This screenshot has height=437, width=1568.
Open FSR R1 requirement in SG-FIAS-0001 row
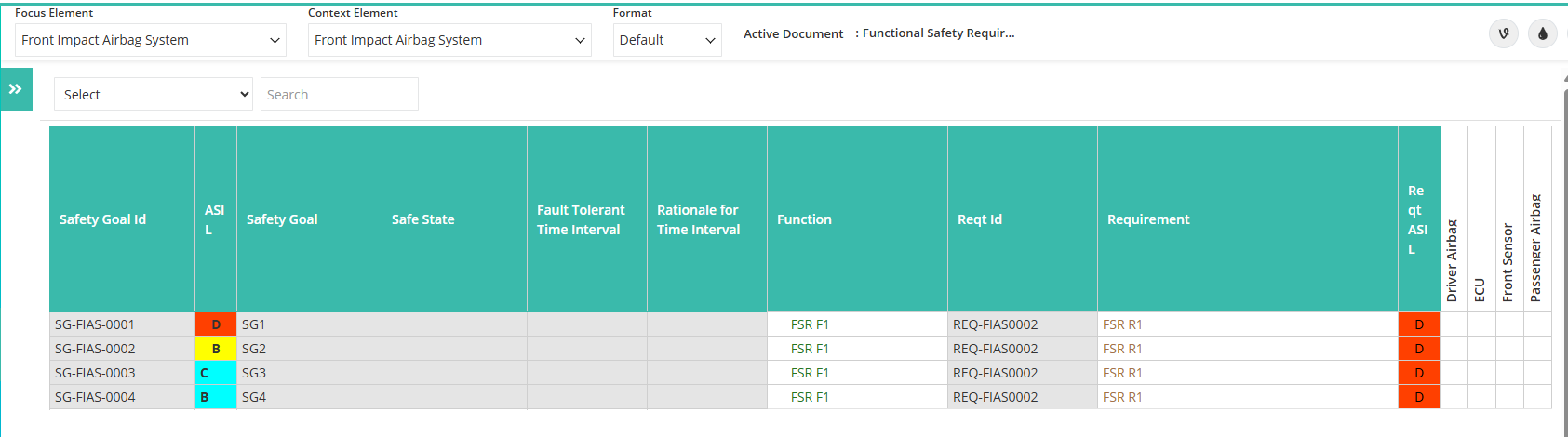point(1122,324)
